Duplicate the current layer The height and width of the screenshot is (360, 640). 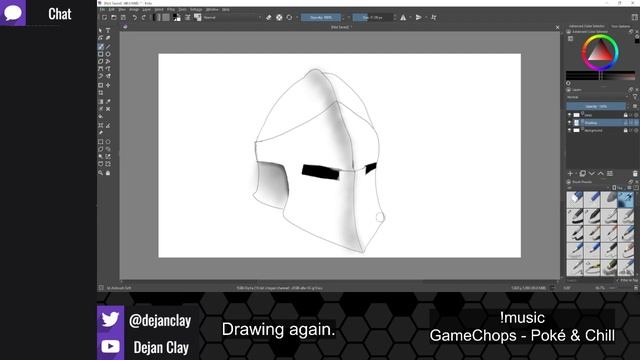[583, 174]
